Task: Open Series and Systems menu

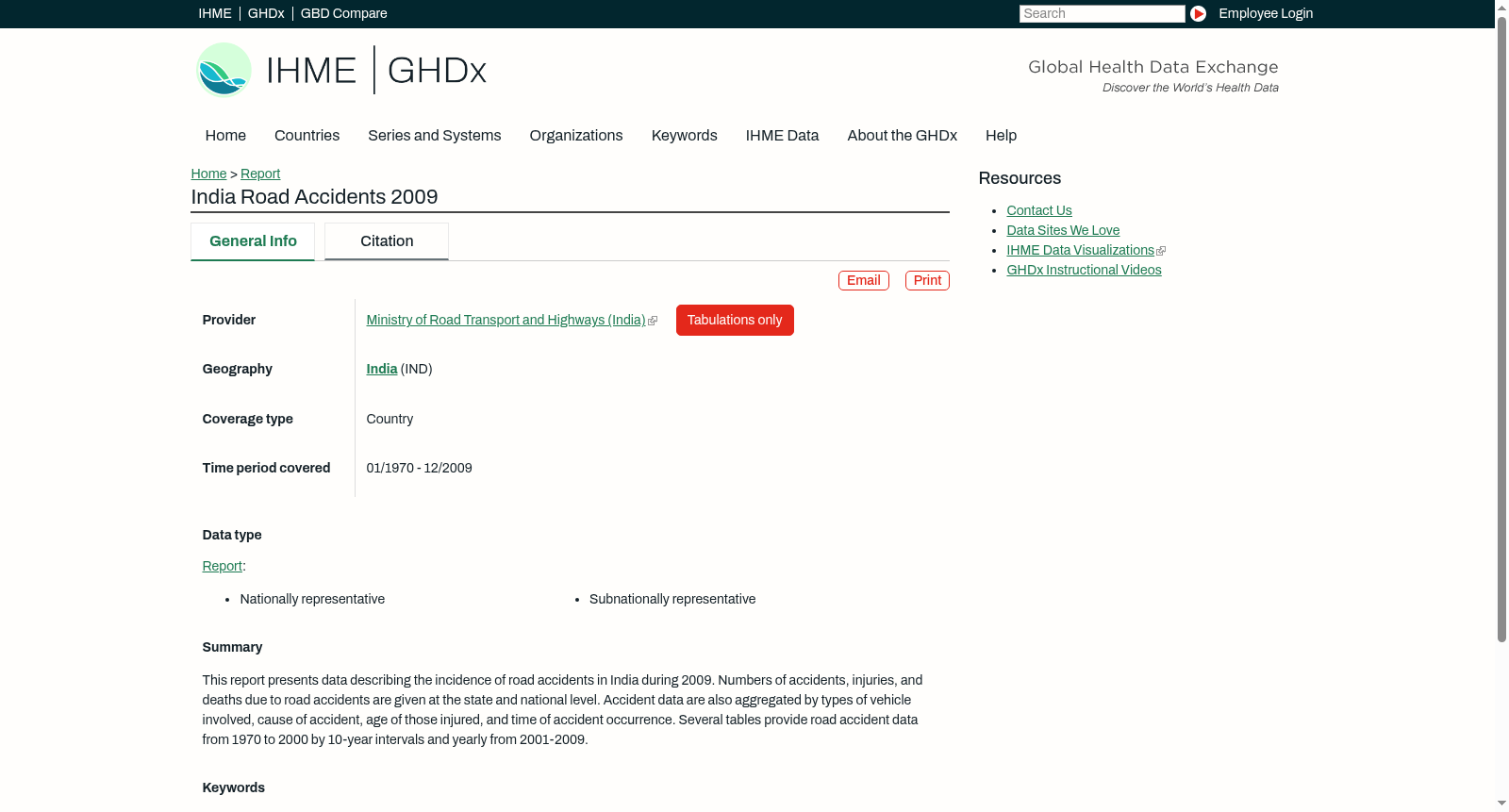Action: 435,136
